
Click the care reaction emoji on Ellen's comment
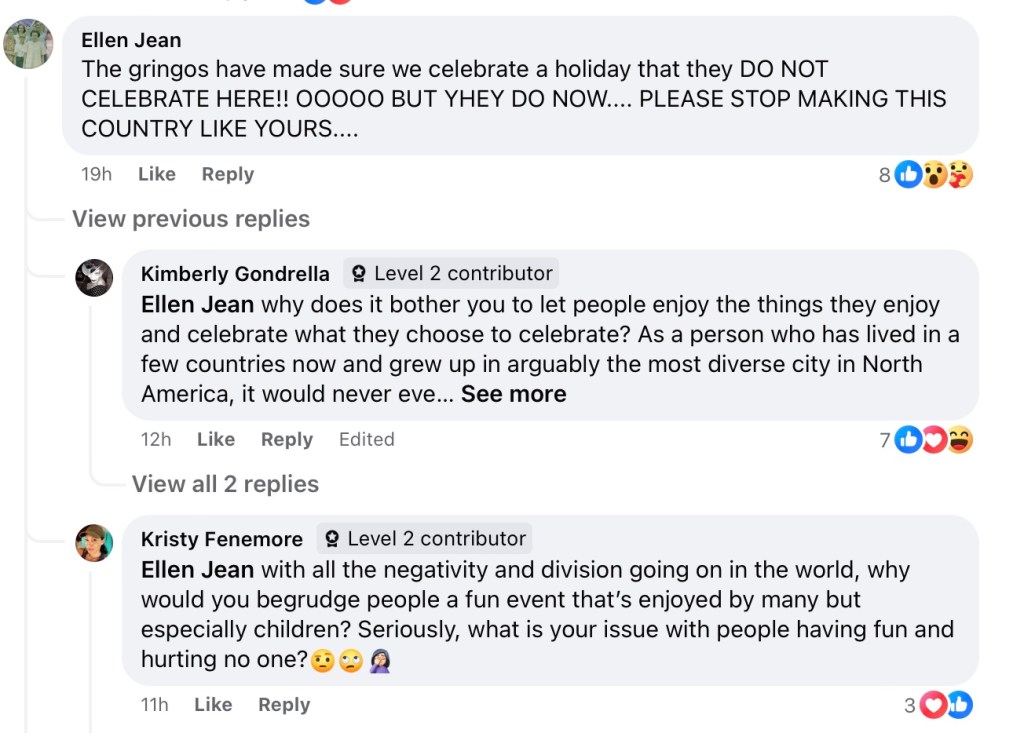coord(959,175)
